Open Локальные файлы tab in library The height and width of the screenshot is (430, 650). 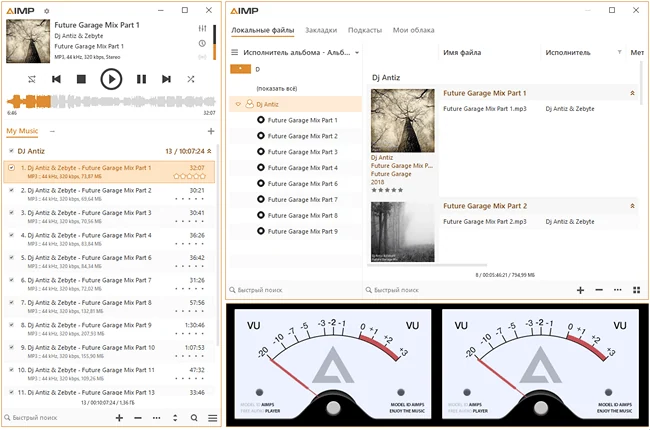pos(262,30)
